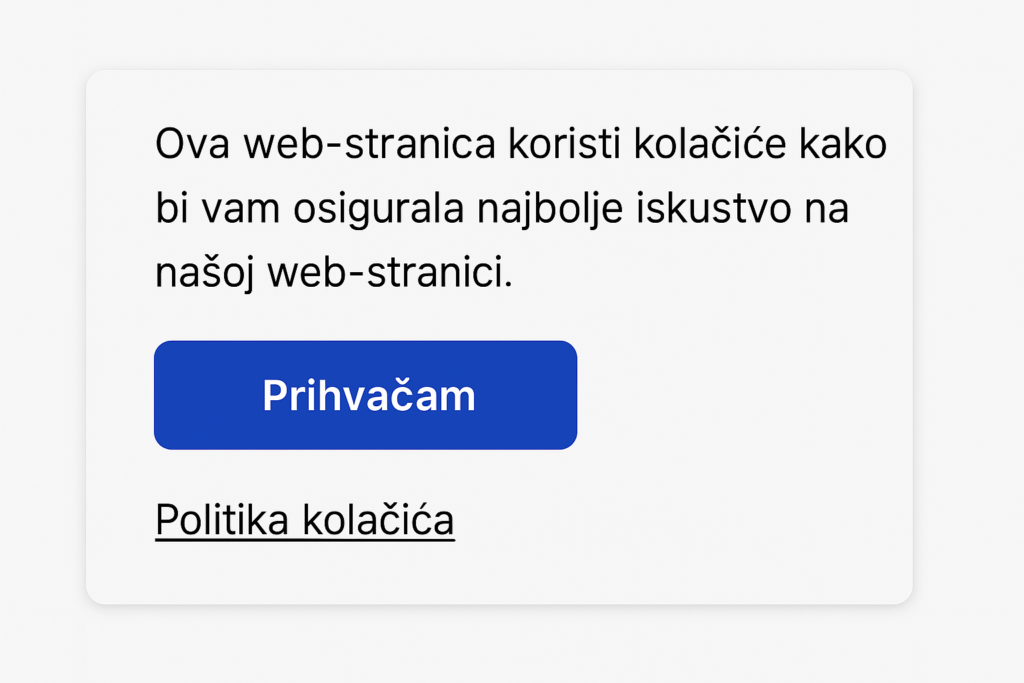1024x683 pixels.
Task: Click the words "bi vam" starting the second line
Action: coord(217,209)
